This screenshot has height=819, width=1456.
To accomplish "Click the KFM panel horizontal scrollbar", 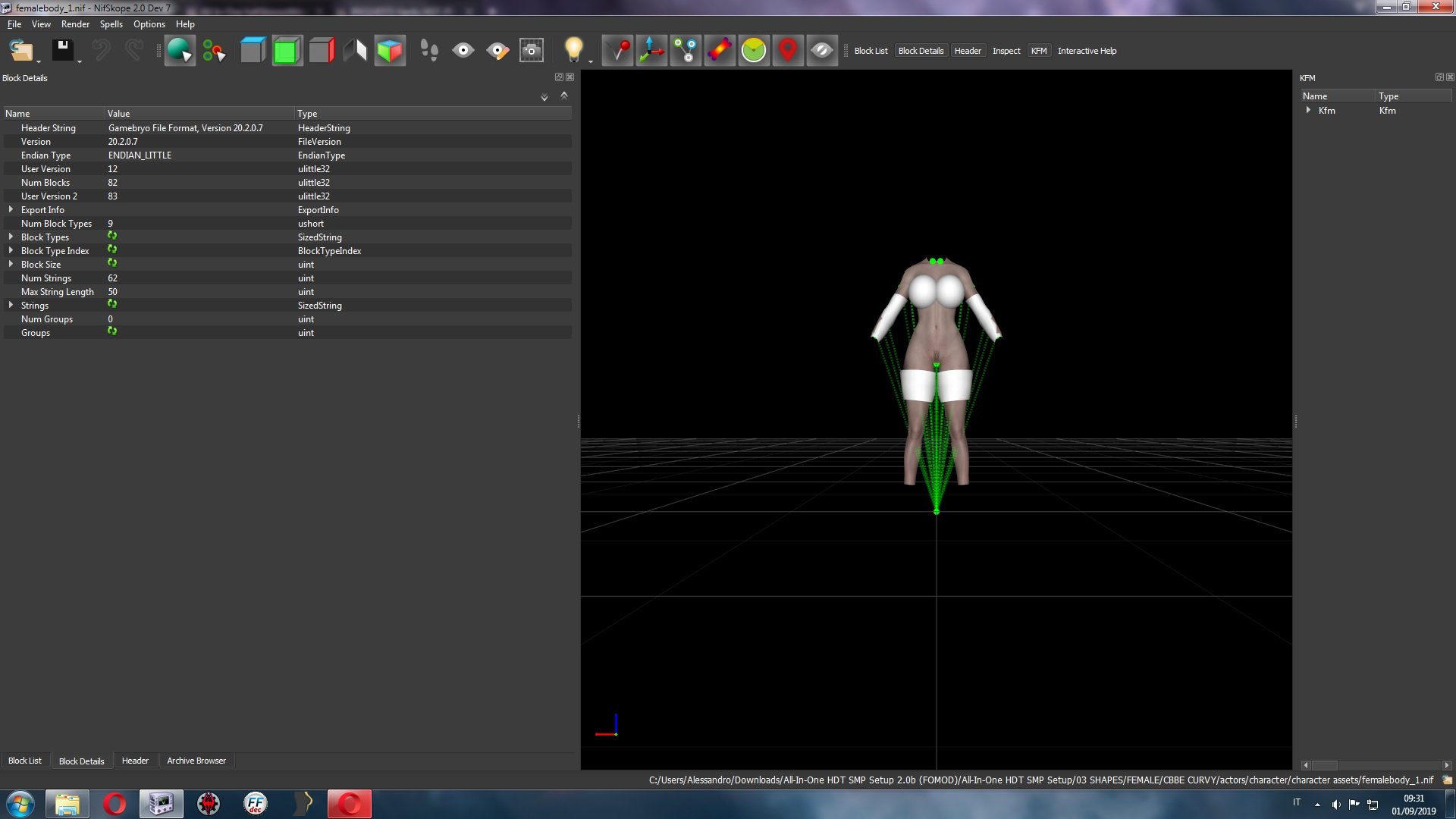I will click(x=1376, y=765).
